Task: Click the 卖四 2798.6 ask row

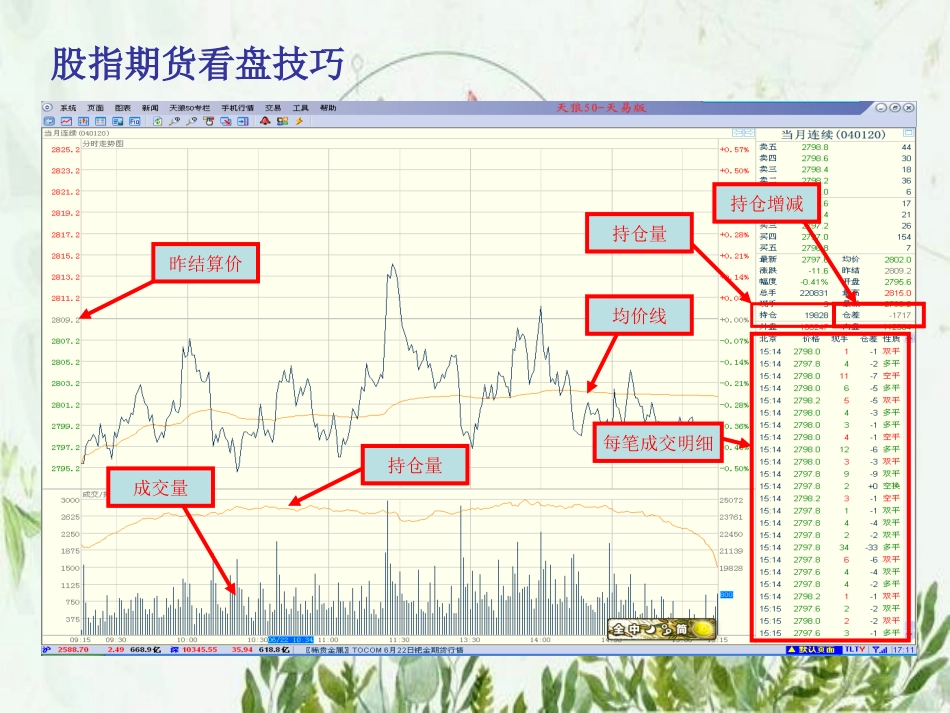Action: (x=835, y=158)
